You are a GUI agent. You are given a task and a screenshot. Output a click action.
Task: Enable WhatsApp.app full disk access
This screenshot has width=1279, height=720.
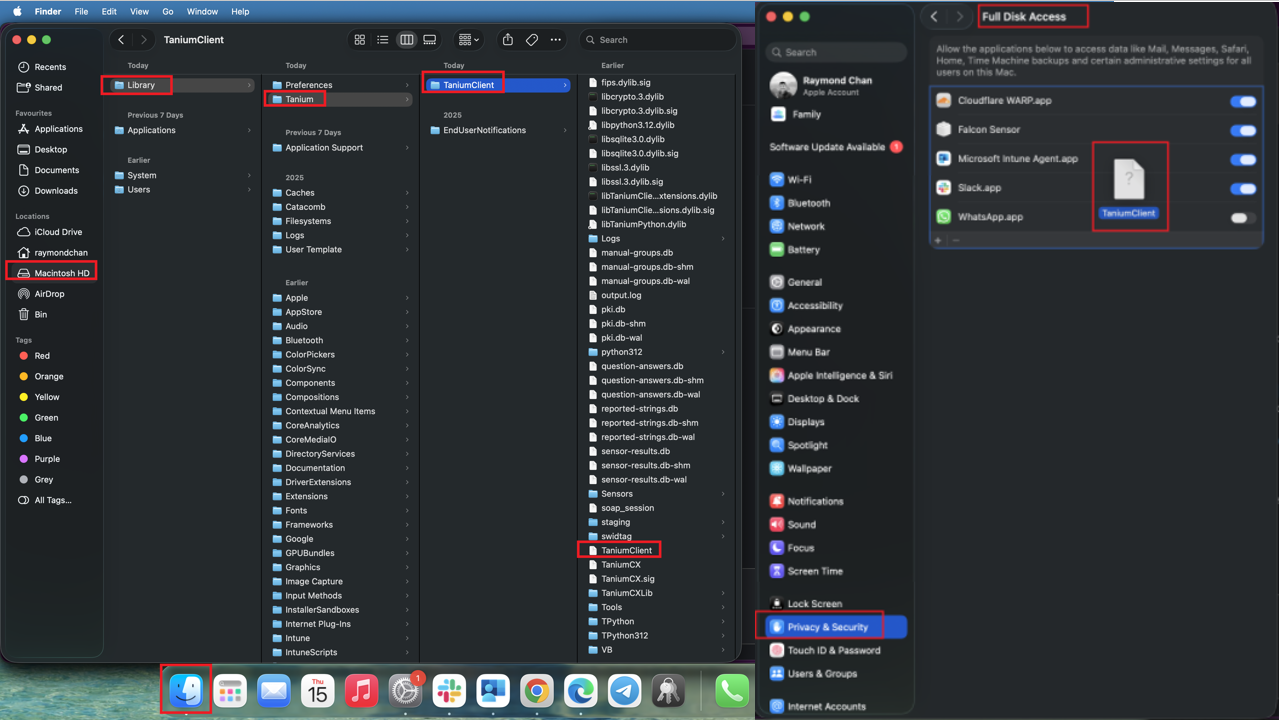(1243, 217)
